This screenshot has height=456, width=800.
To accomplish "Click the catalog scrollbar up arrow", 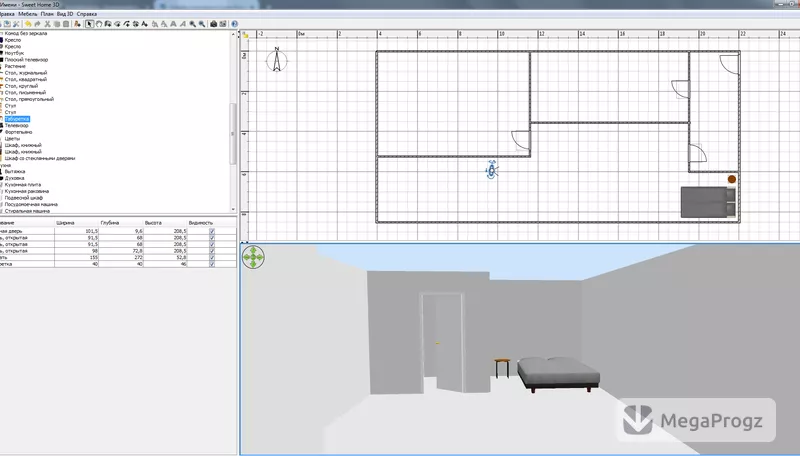I will point(233,34).
